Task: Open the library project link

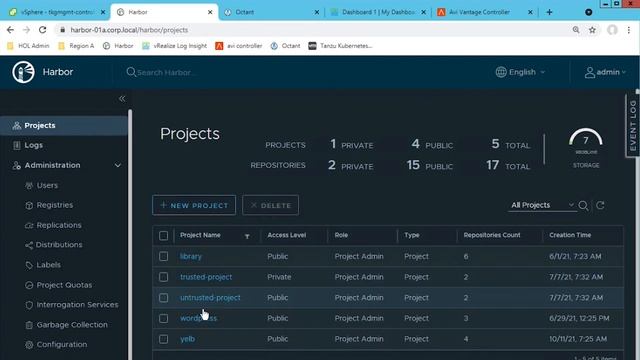Action: tap(191, 256)
